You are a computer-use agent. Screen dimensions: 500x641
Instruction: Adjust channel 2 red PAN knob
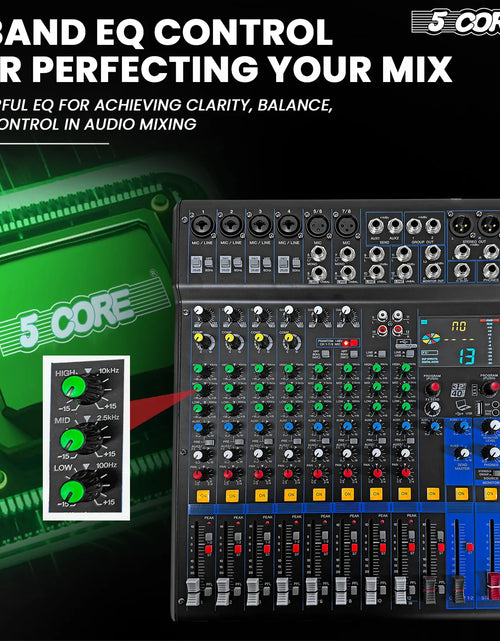[229, 474]
